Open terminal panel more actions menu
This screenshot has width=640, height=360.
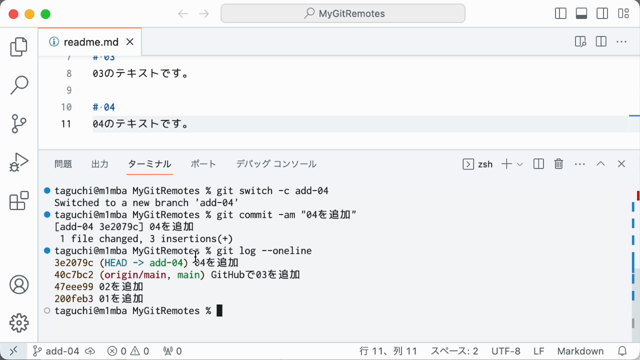(580, 164)
